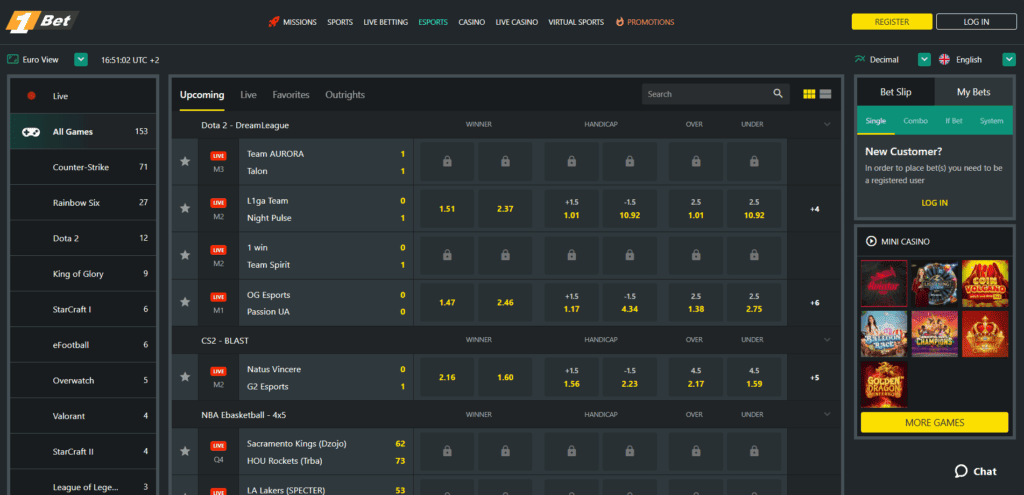Screen dimensions: 1024x495
Task: Collapse the NBA Ebasketball - 4x5 section
Action: point(827,415)
